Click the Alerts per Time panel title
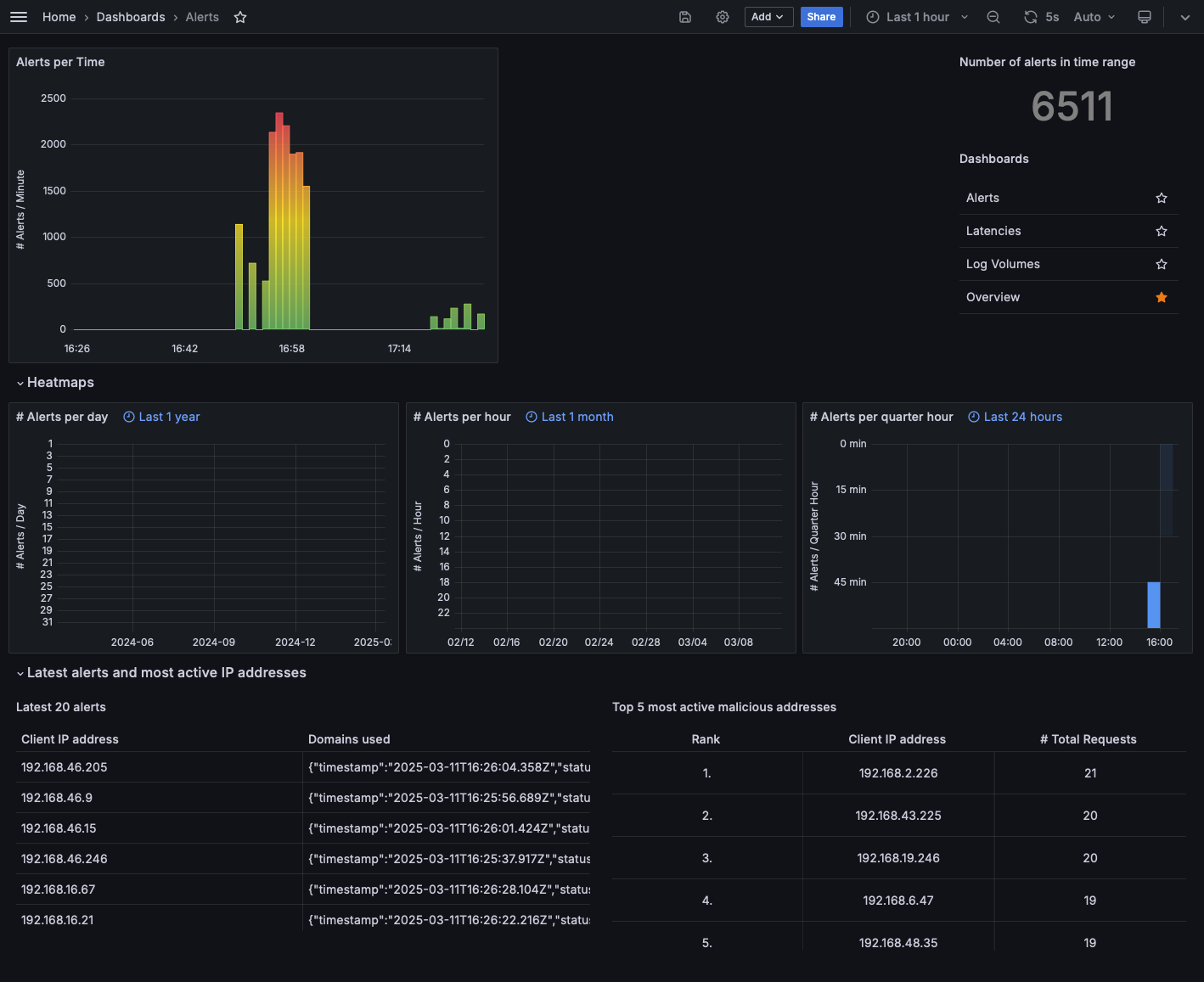Image resolution: width=1204 pixels, height=982 pixels. [x=60, y=62]
